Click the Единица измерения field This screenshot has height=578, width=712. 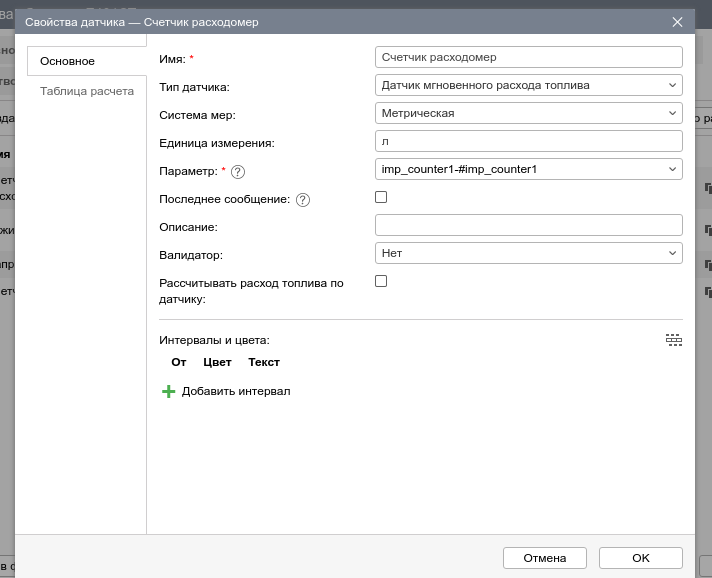(x=528, y=141)
